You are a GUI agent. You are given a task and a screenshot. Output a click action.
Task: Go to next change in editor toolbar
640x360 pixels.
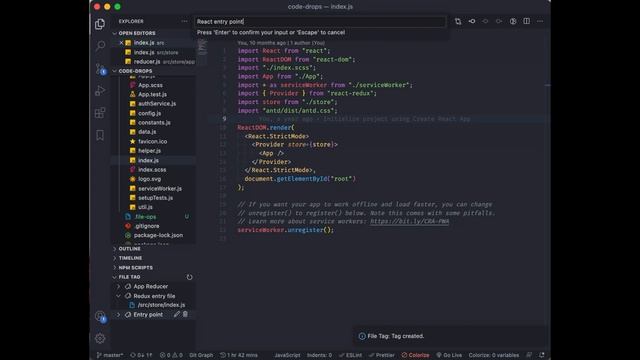pyautogui.click(x=499, y=21)
